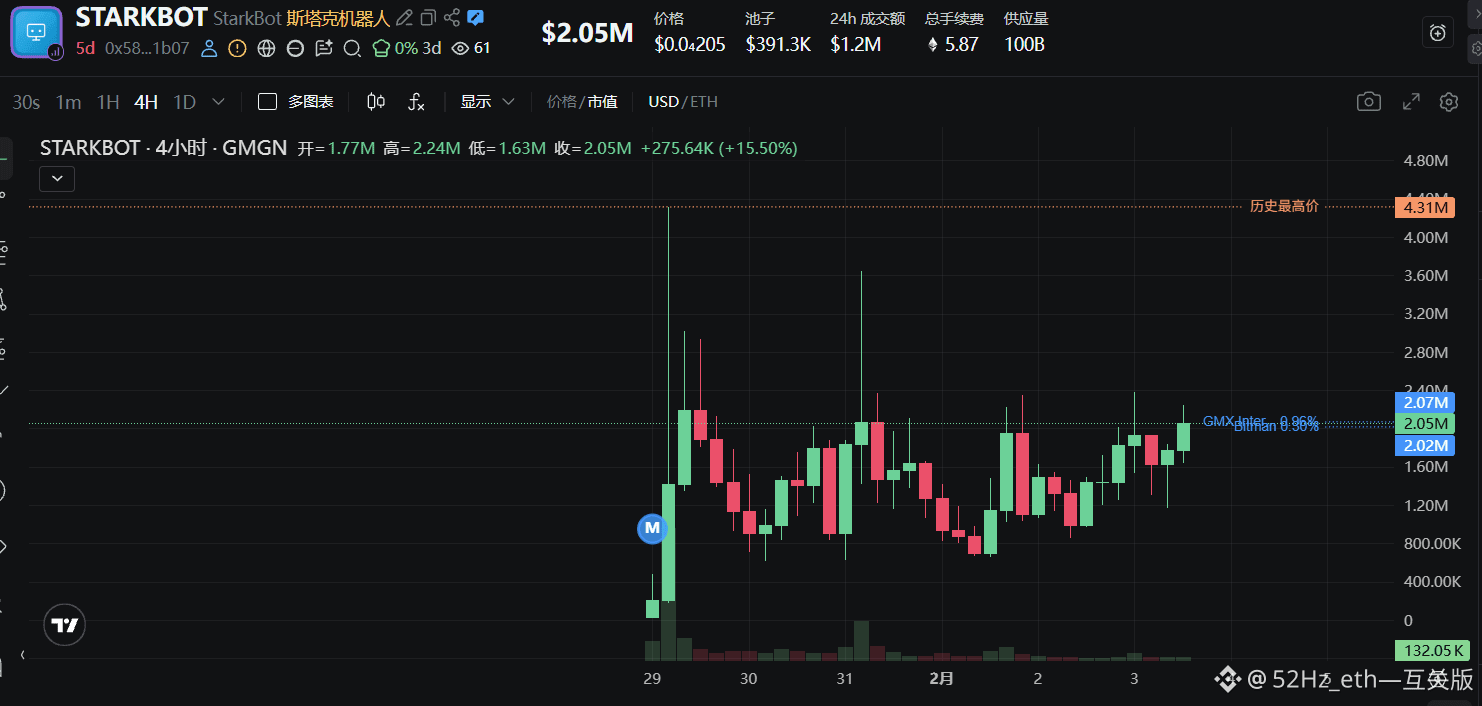Click the blue 2.02M price label

click(1425, 445)
